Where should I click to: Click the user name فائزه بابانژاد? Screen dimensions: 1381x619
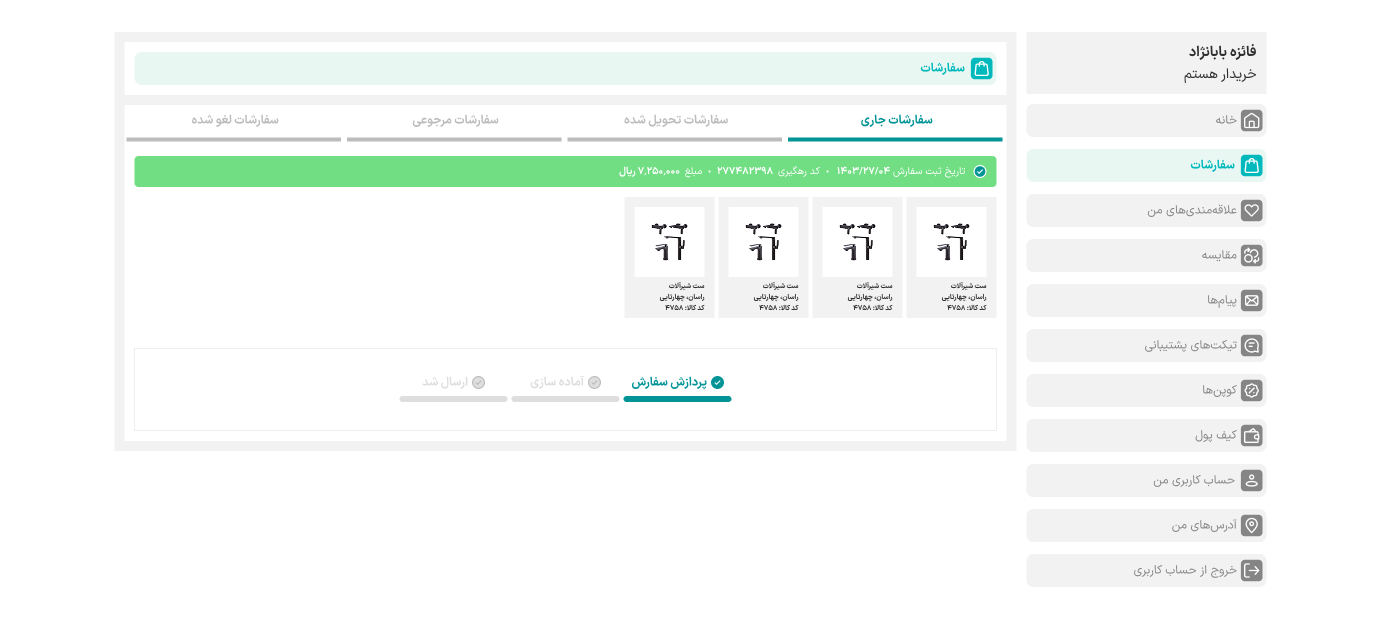click(1222, 51)
